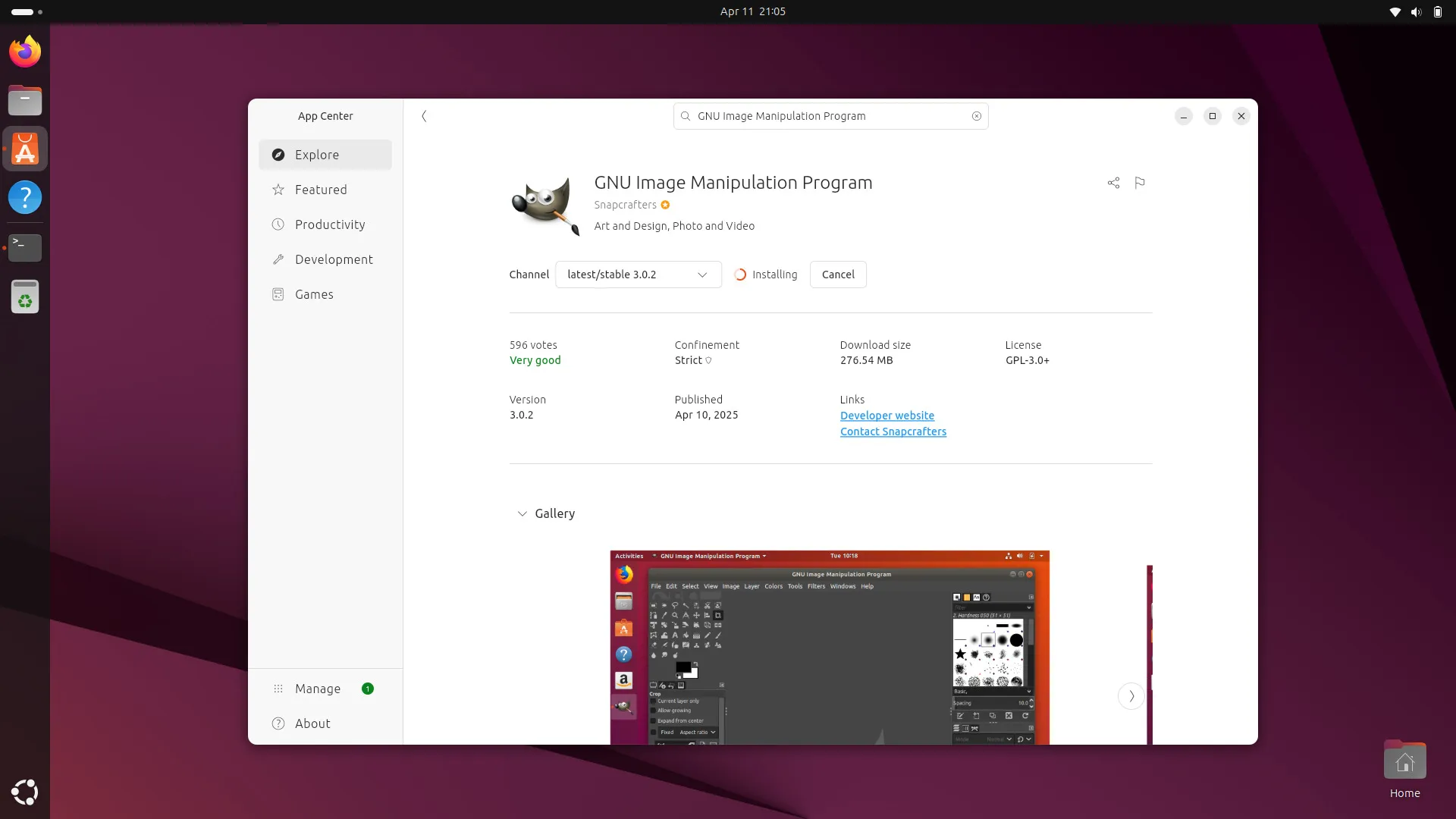Go back with the back arrow
1456x819 pixels.
tap(424, 116)
